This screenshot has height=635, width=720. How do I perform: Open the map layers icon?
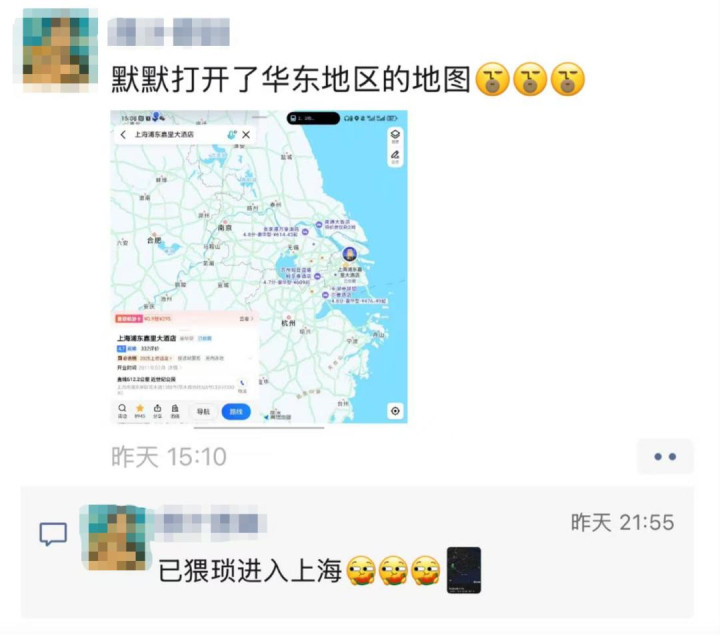[x=395, y=135]
